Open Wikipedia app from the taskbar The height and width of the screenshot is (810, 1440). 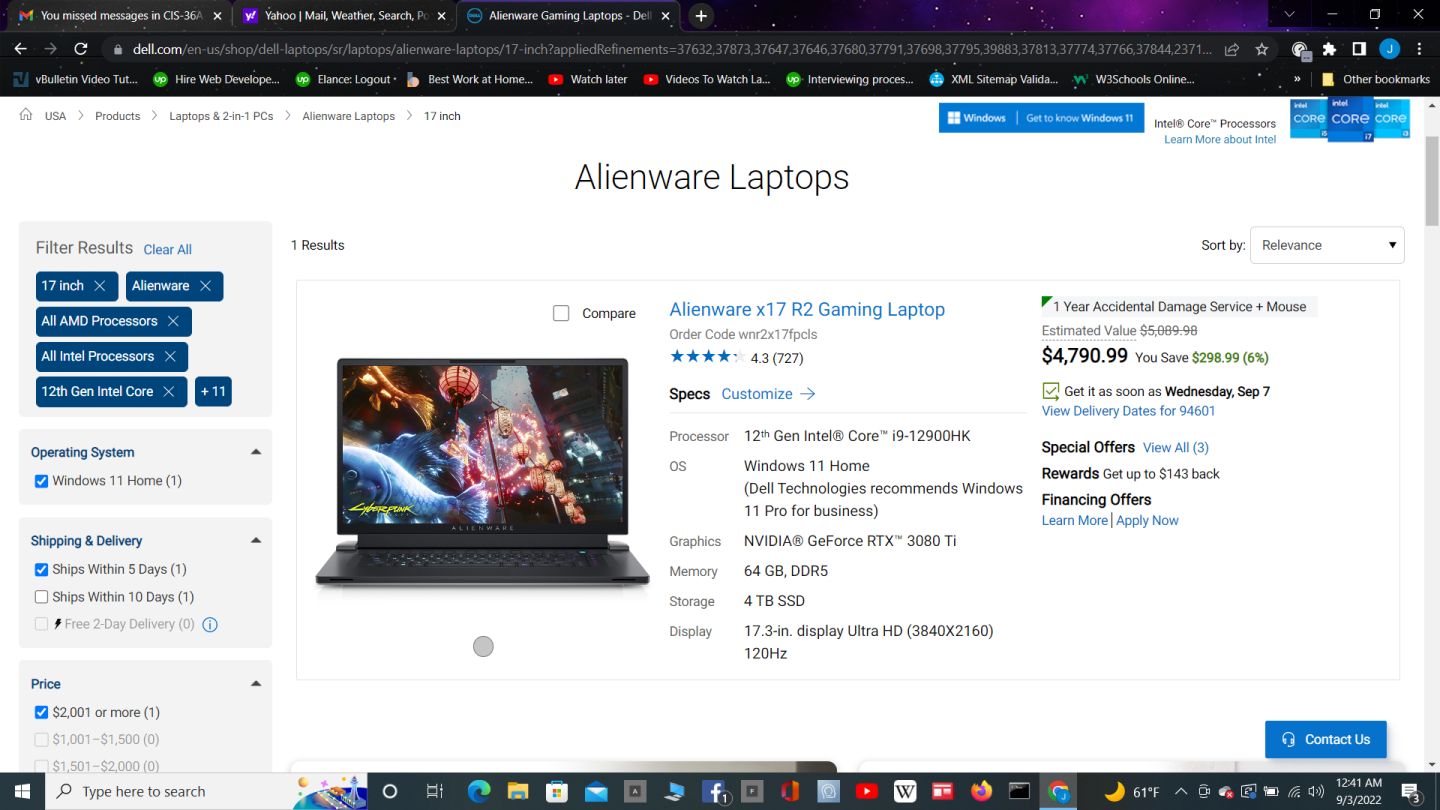[x=905, y=791]
